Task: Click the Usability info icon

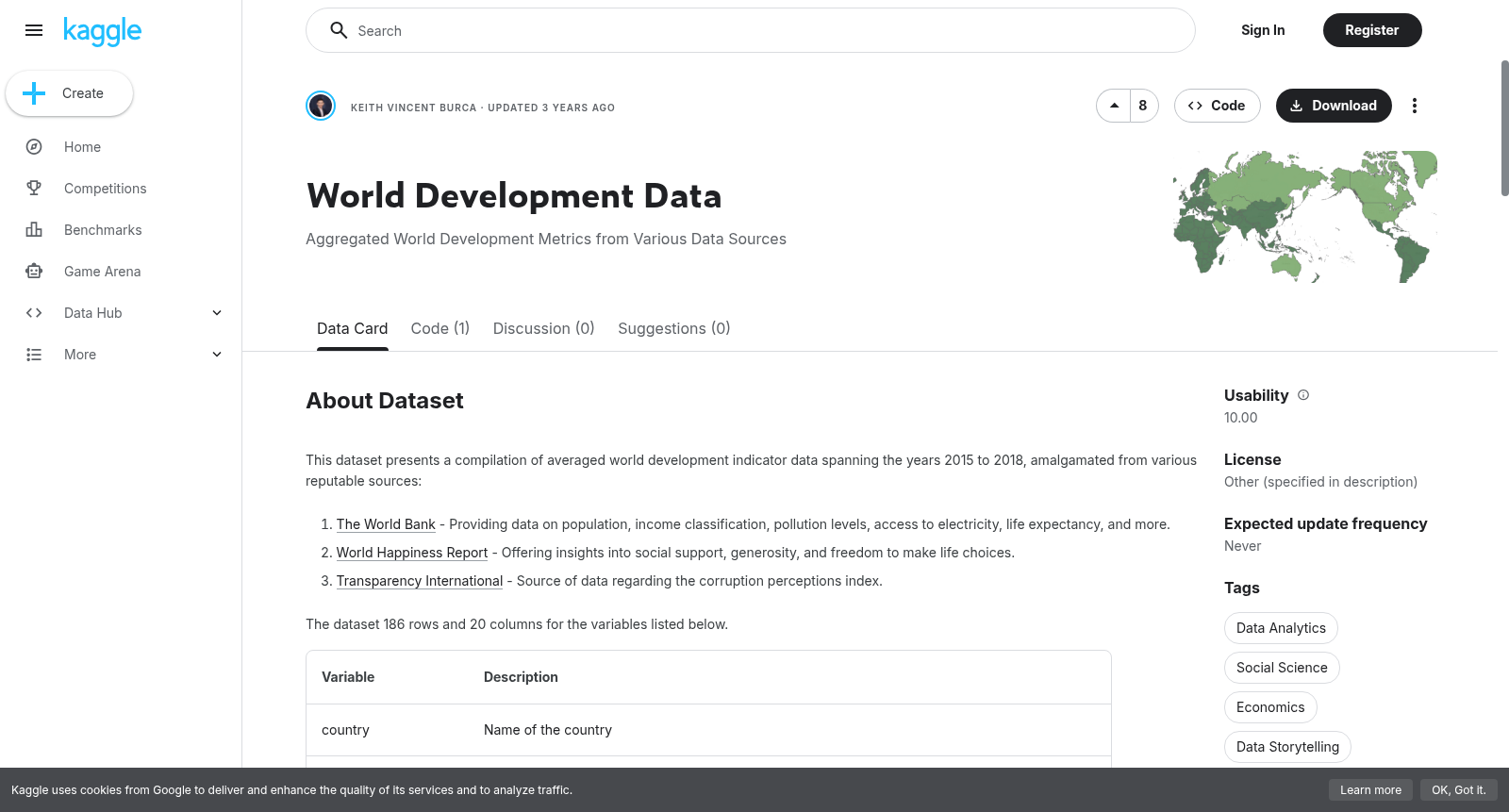Action: 1303,395
